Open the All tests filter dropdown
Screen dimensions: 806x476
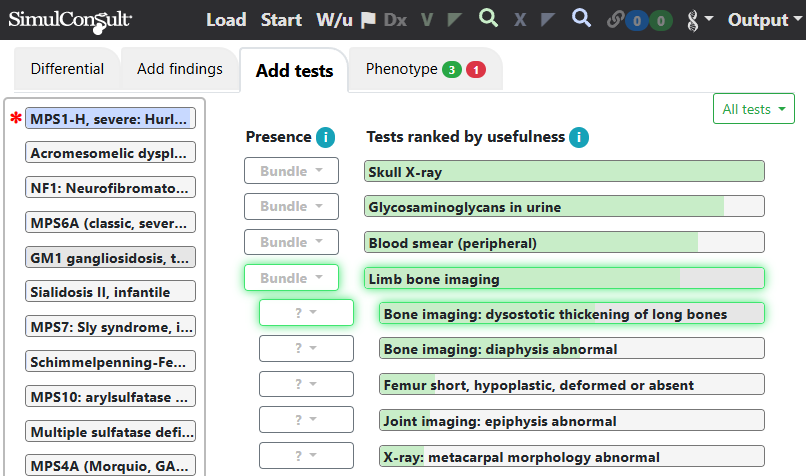coord(754,108)
